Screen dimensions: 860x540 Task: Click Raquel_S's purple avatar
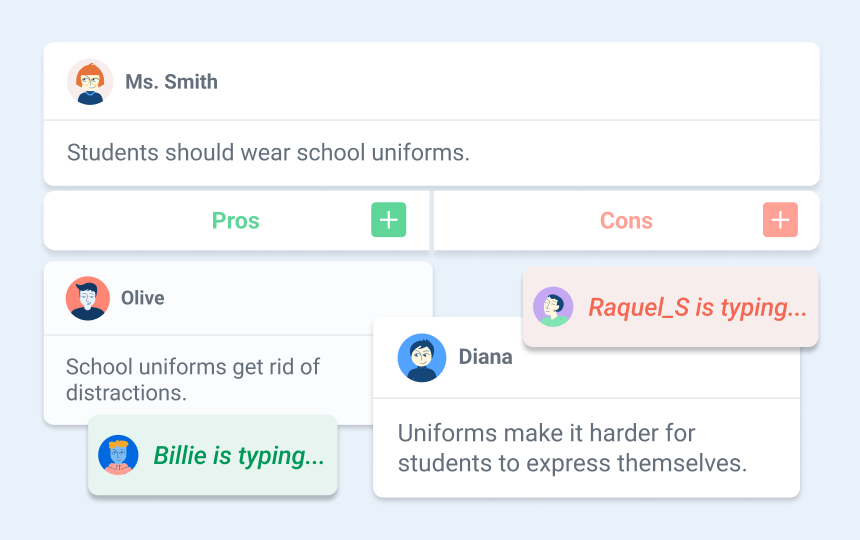click(553, 307)
